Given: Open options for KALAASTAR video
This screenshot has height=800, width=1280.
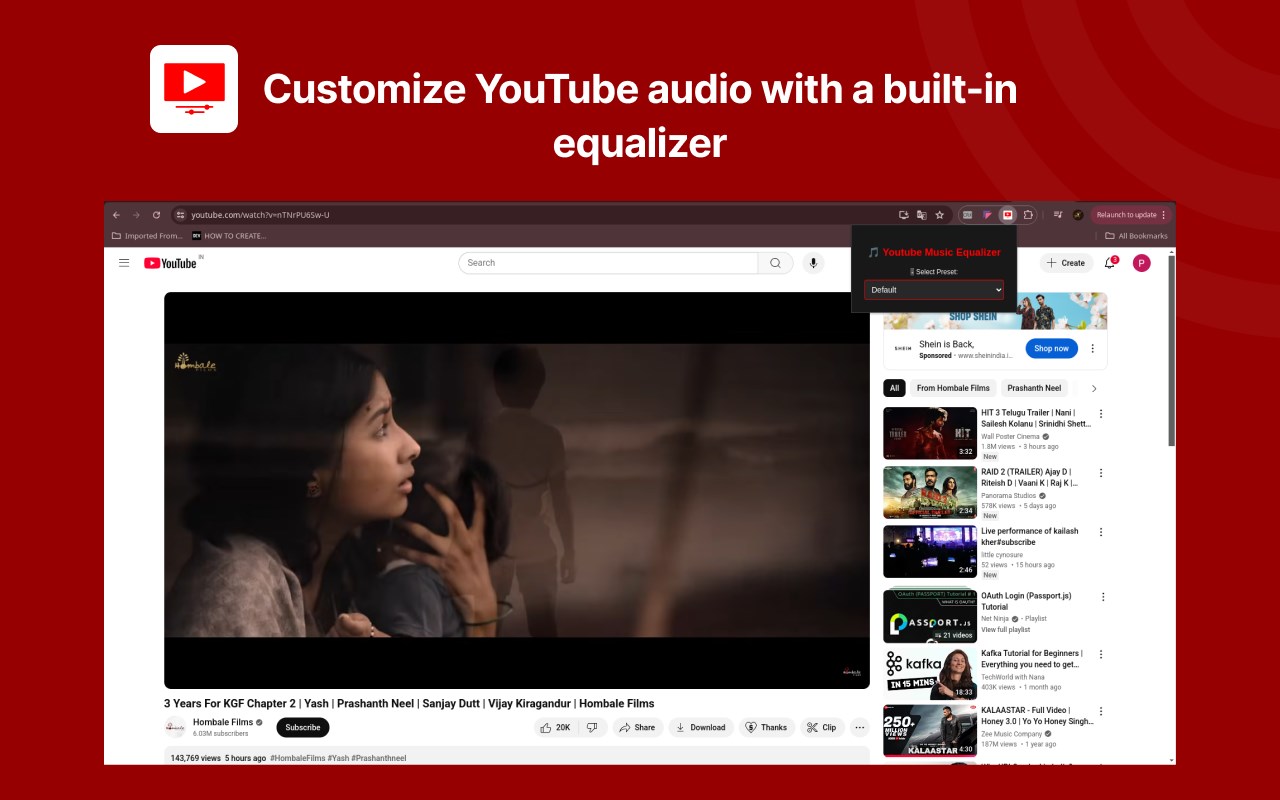Looking at the screenshot, I should pos(1101,713).
